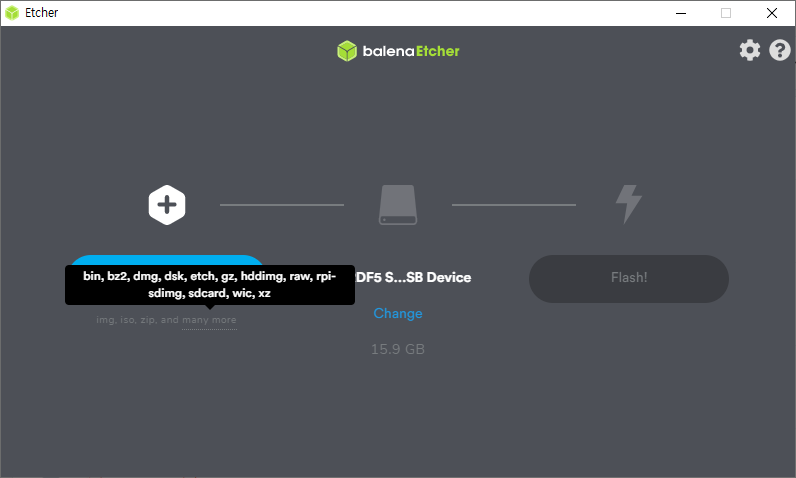
Task: Click the plus hexagon select image icon
Action: click(x=167, y=205)
